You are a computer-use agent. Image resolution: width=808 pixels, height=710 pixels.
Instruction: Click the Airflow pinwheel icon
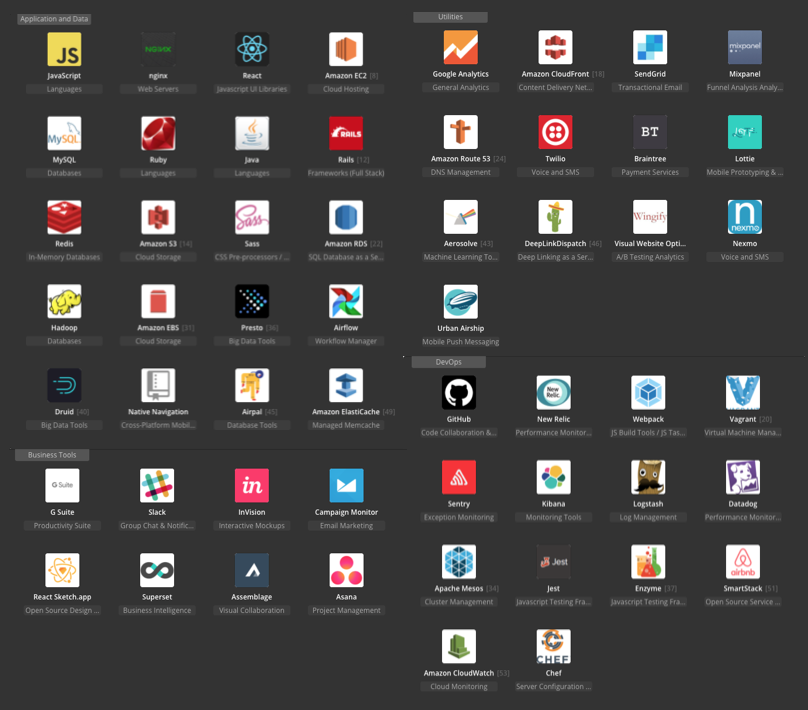tap(346, 301)
